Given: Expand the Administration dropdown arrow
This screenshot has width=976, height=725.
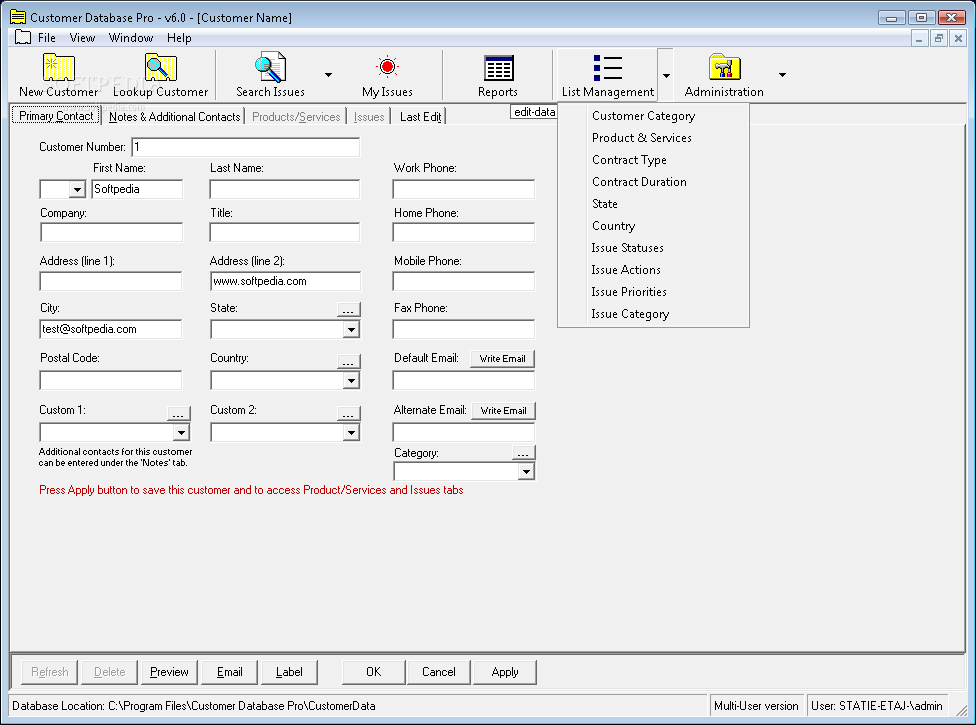Looking at the screenshot, I should tap(782, 75).
